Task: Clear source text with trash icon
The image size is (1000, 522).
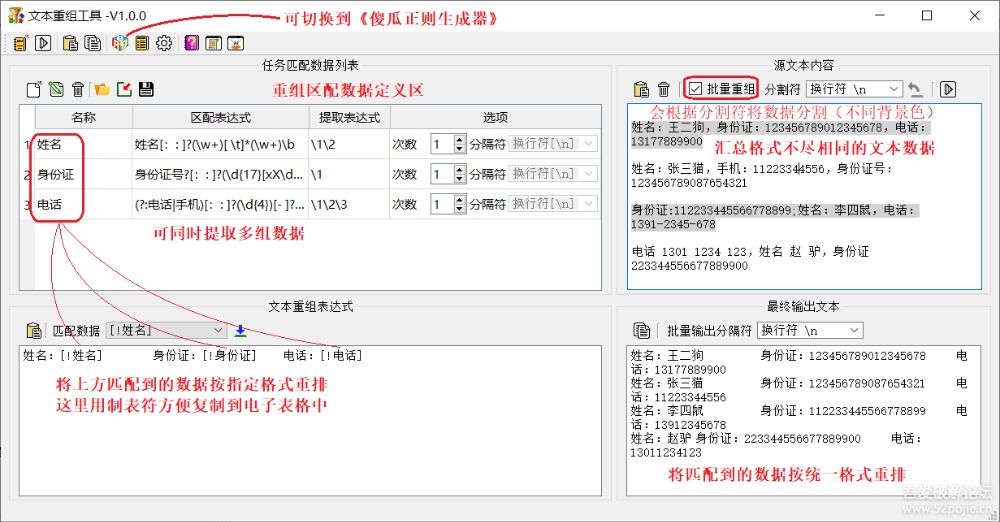Action: pos(664,89)
